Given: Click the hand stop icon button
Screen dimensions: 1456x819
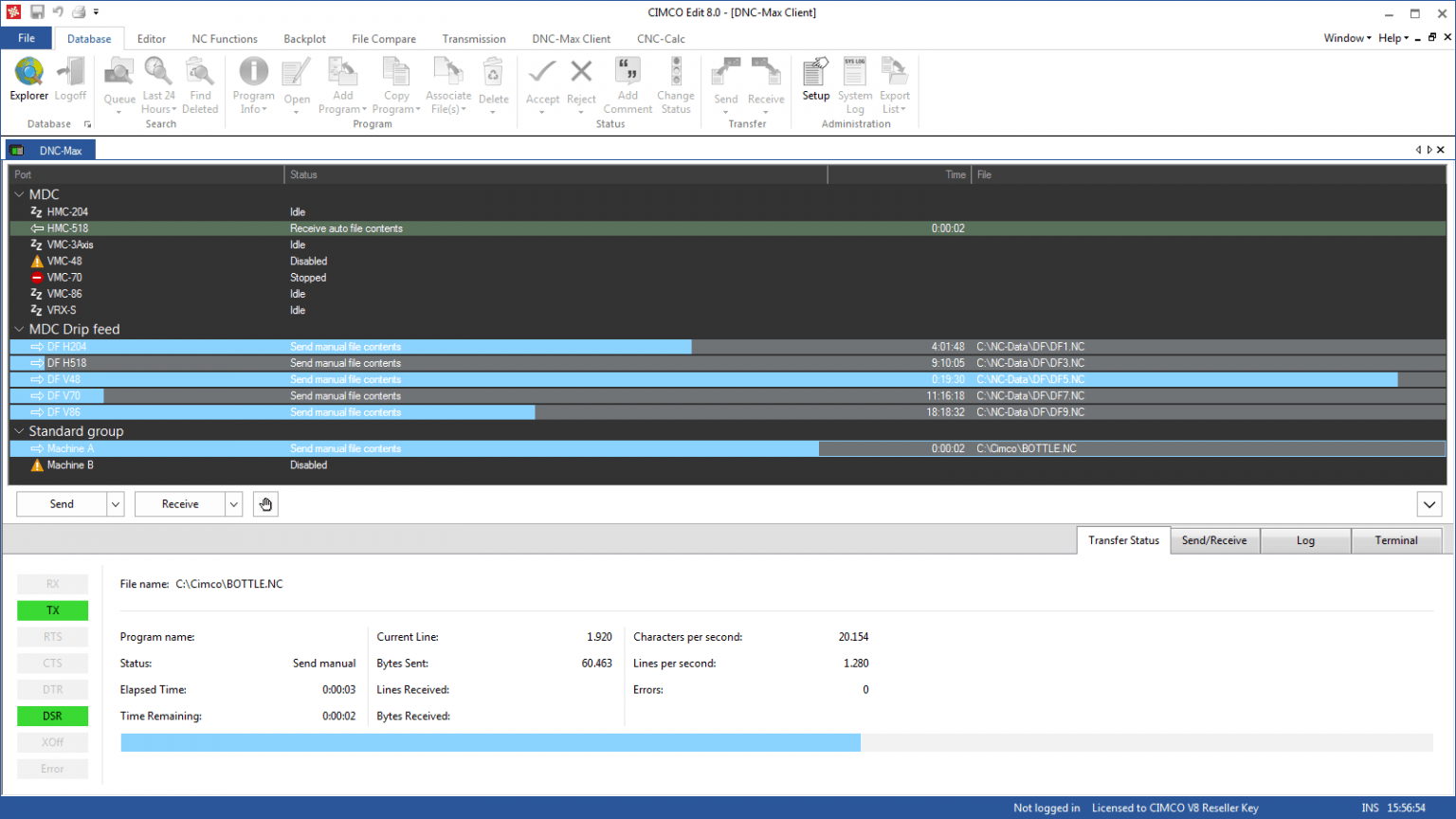Looking at the screenshot, I should pyautogui.click(x=265, y=504).
